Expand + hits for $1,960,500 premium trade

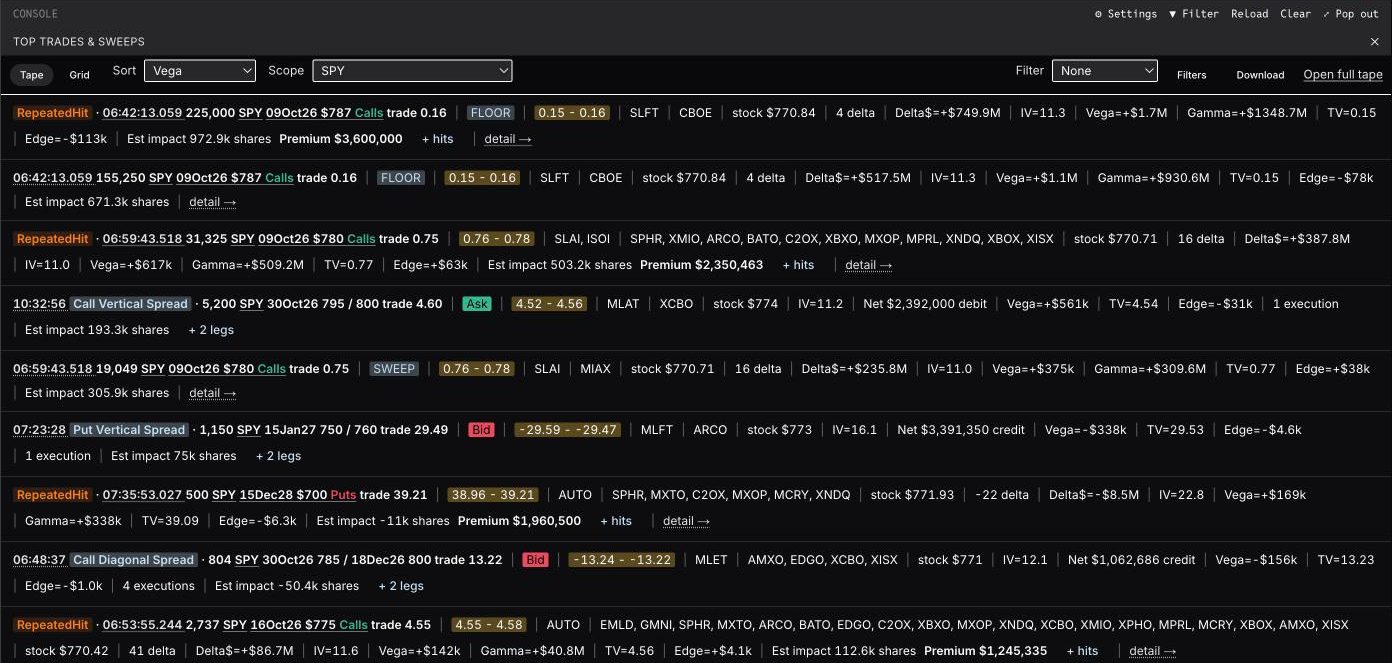616,521
